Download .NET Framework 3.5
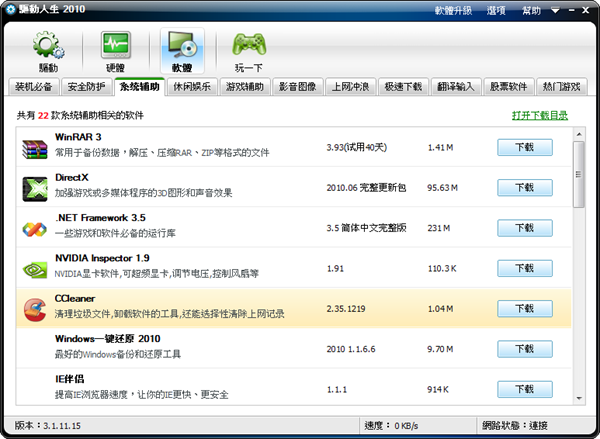 click(x=525, y=228)
